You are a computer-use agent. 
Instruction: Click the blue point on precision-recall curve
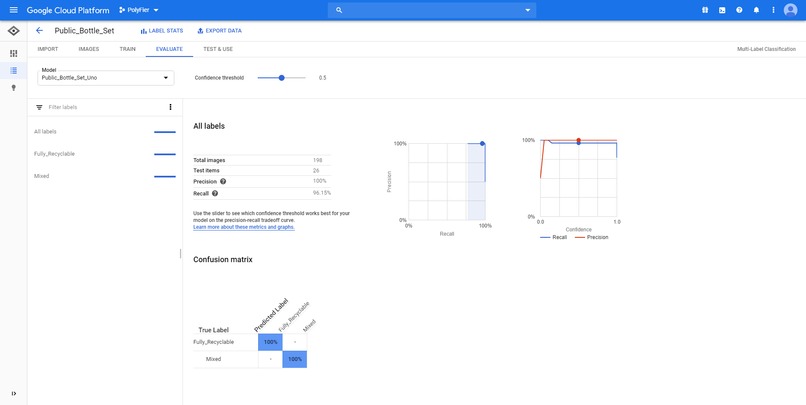[482, 144]
